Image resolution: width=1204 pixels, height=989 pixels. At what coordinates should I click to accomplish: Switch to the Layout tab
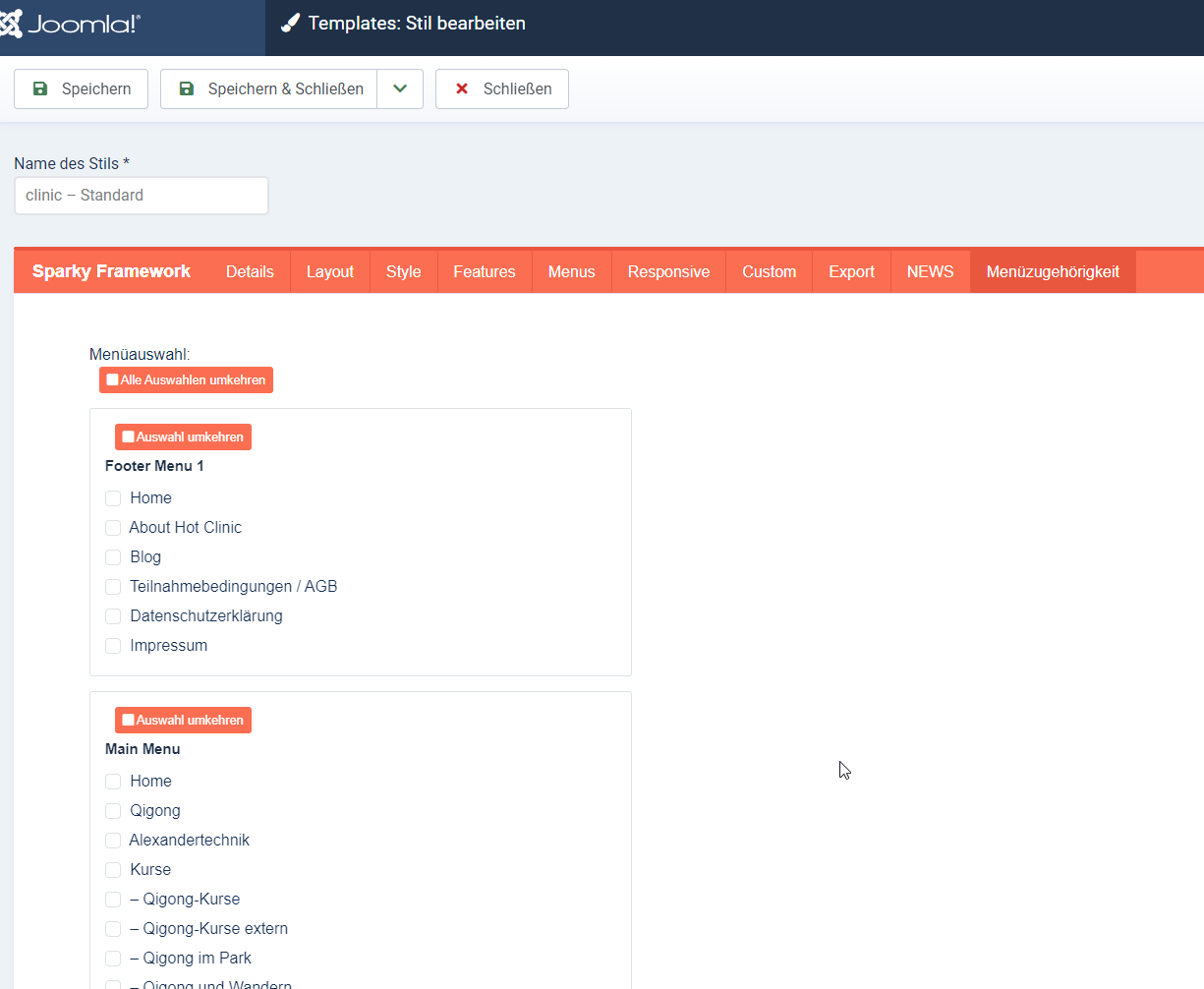coord(330,272)
